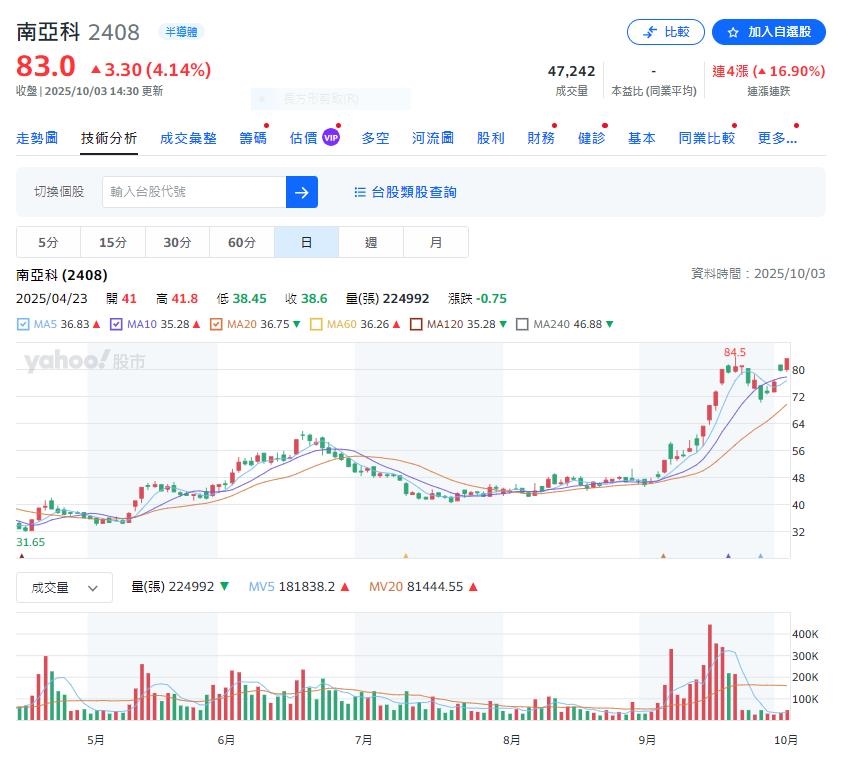Click the compare icon inside 比較 button
Viewport: 841px width, 759px height.
[x=651, y=31]
